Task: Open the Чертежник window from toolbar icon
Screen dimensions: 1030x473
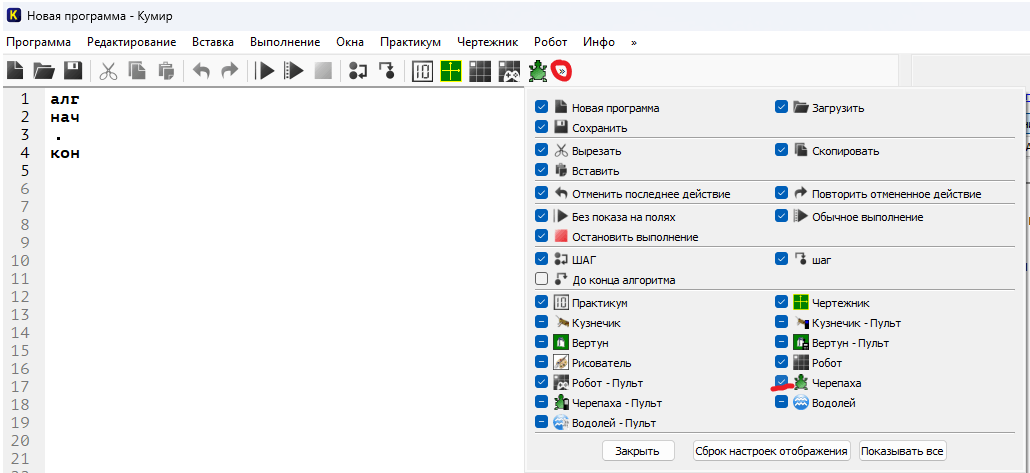Action: coord(451,71)
